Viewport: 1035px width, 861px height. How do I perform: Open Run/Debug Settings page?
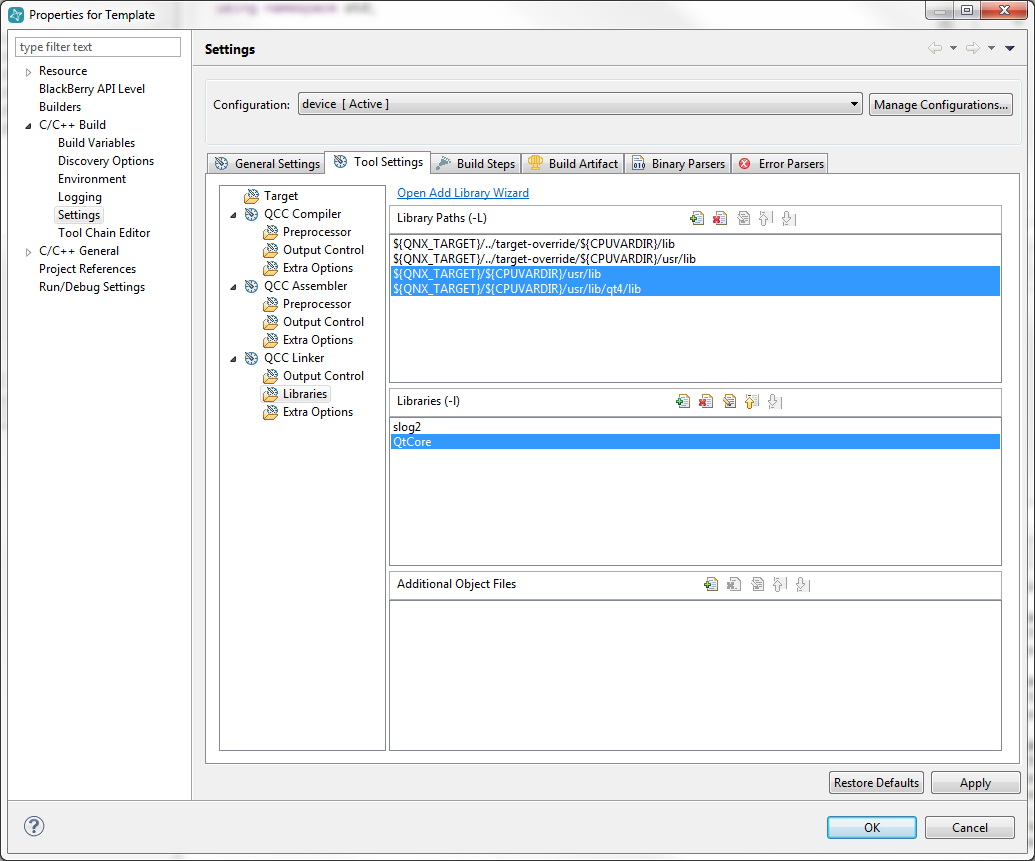click(92, 287)
